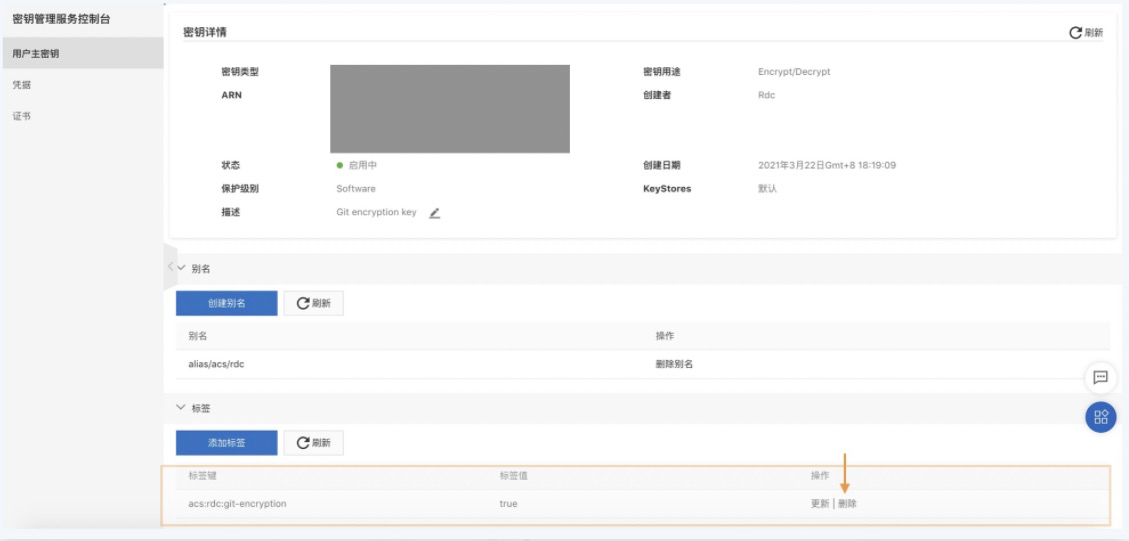The height and width of the screenshot is (541, 1129).
Task: Click the 标签键 column header
Action: [202, 475]
